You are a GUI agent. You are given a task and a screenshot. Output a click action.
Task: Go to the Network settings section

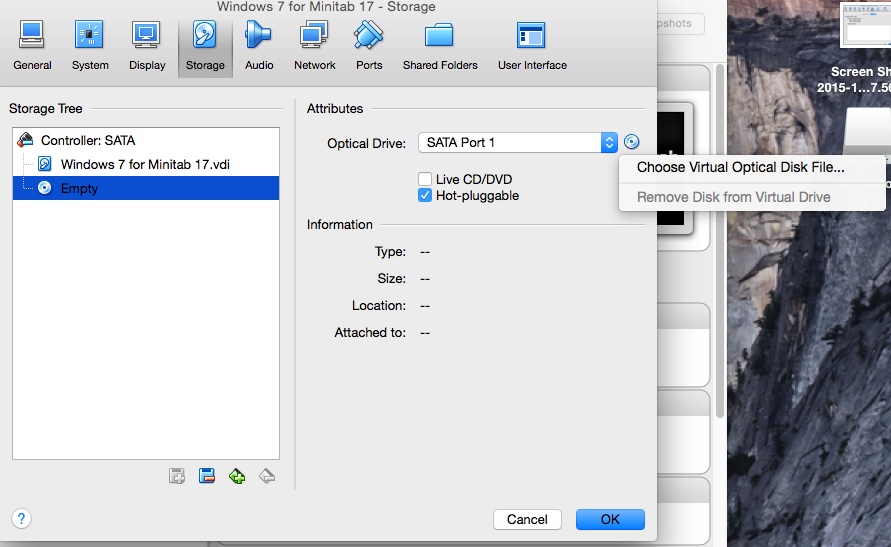314,46
